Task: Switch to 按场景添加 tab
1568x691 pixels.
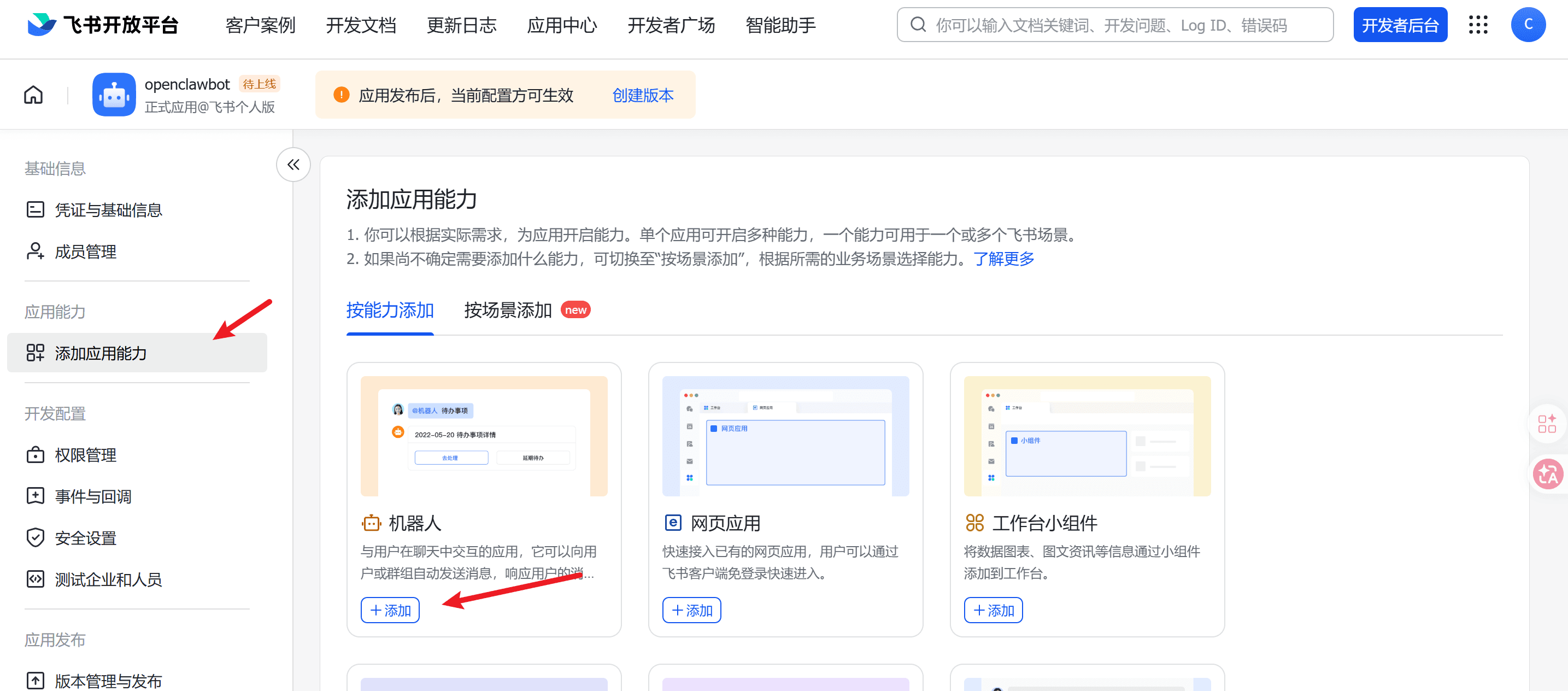Action: coord(508,311)
